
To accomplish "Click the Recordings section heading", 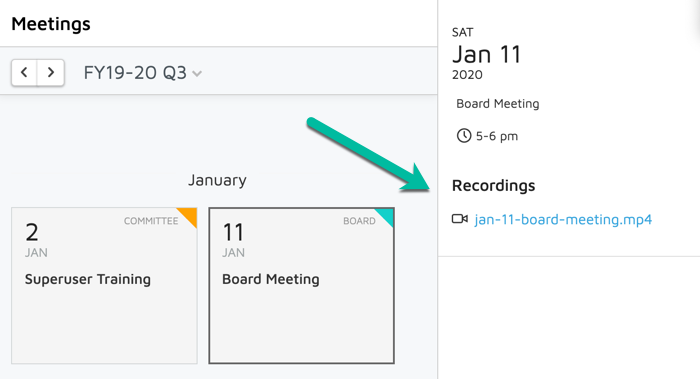I will point(493,185).
